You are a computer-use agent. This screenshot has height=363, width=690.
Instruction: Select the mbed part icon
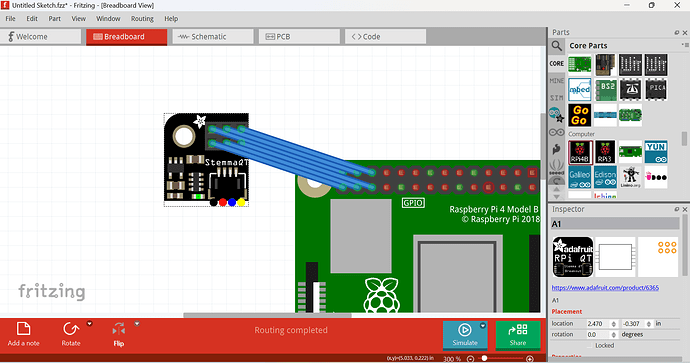580,90
